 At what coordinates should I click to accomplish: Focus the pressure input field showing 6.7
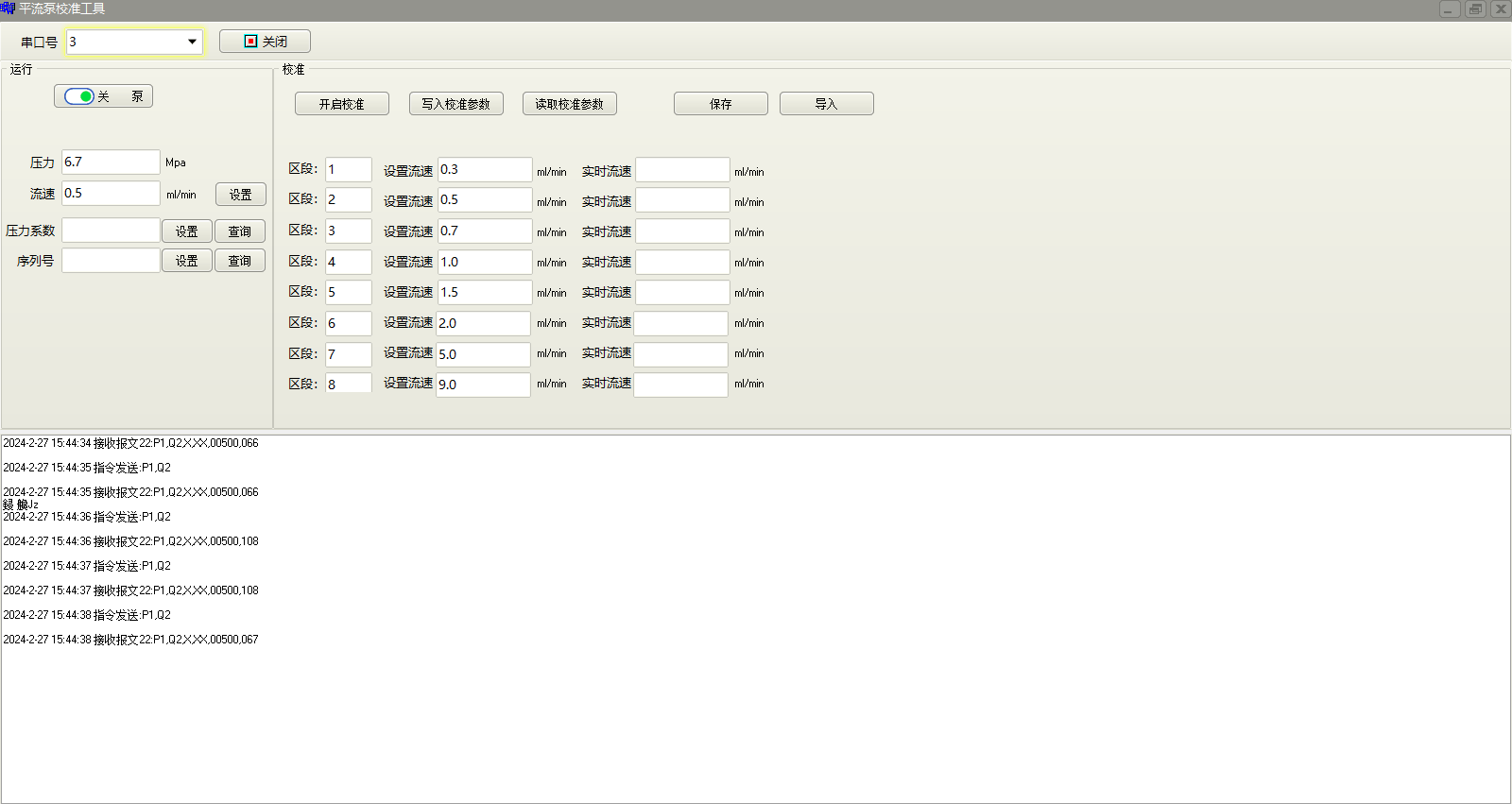pyautogui.click(x=111, y=163)
